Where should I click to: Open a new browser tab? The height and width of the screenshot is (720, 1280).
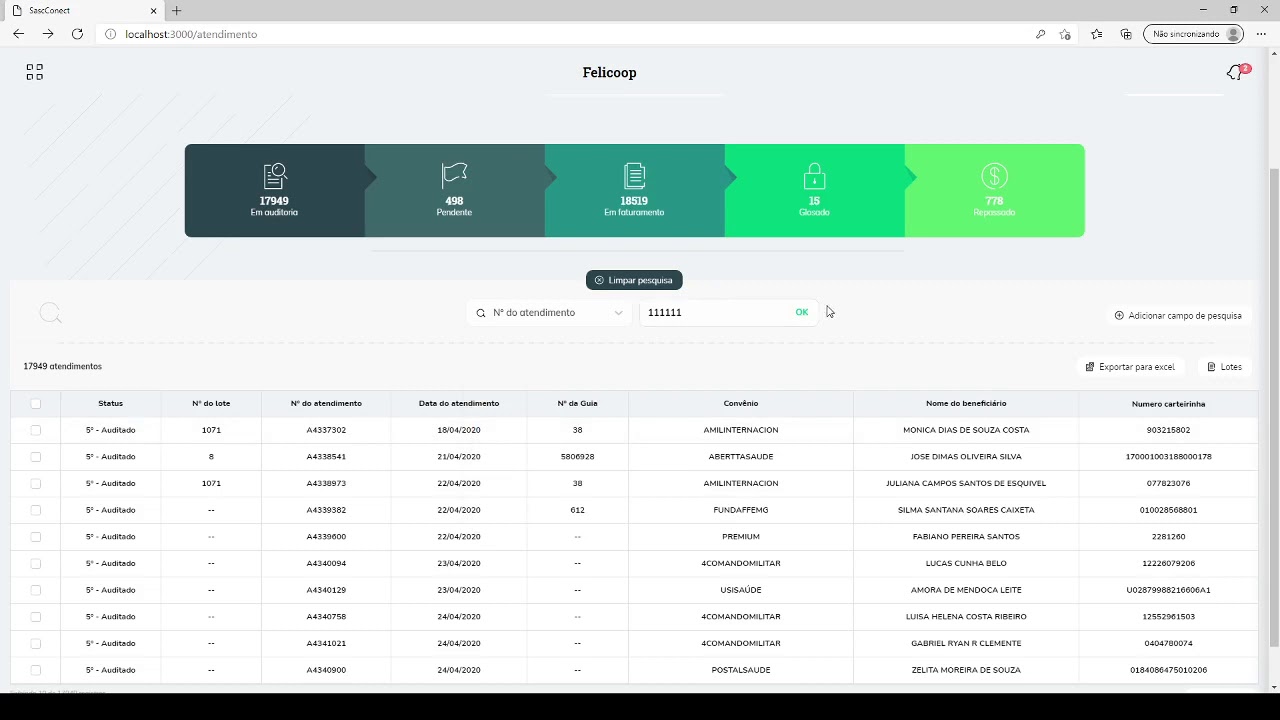coord(177,10)
